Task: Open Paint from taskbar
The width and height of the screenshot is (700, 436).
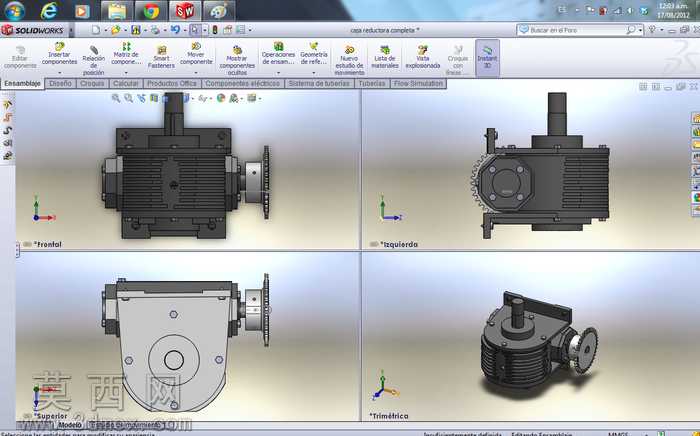Action: [219, 11]
